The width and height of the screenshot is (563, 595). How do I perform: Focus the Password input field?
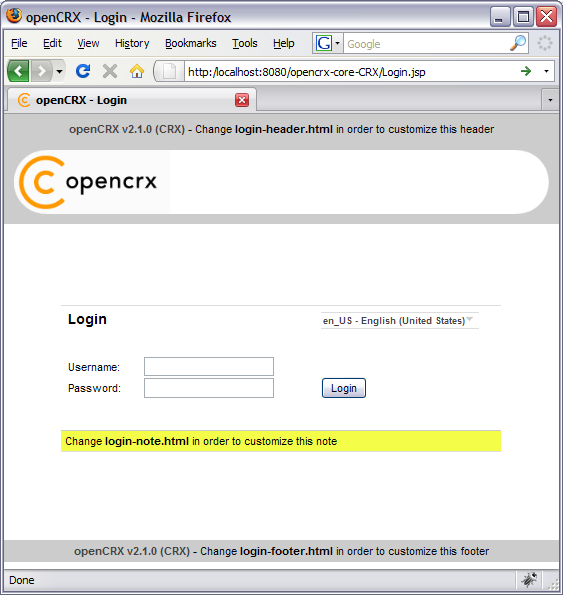(x=209, y=388)
